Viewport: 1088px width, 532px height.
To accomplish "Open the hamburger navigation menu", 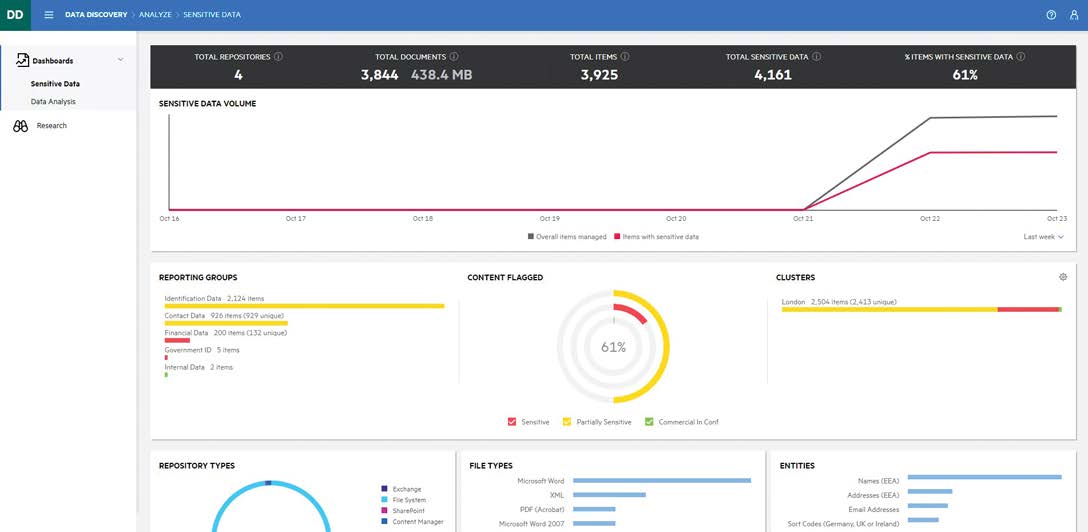I will (49, 15).
